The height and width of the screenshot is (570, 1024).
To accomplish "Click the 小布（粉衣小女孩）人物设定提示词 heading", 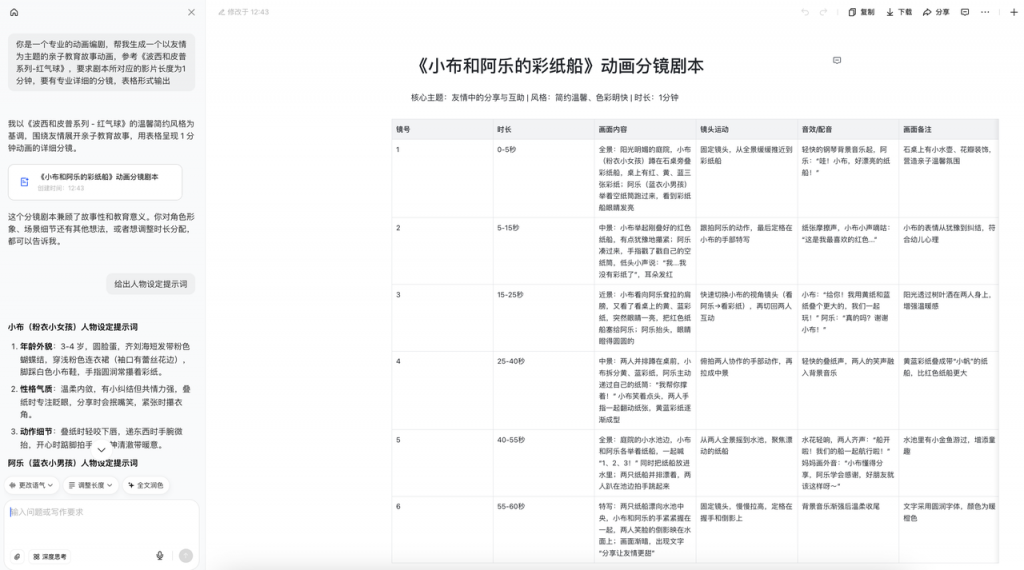I will (72, 327).
